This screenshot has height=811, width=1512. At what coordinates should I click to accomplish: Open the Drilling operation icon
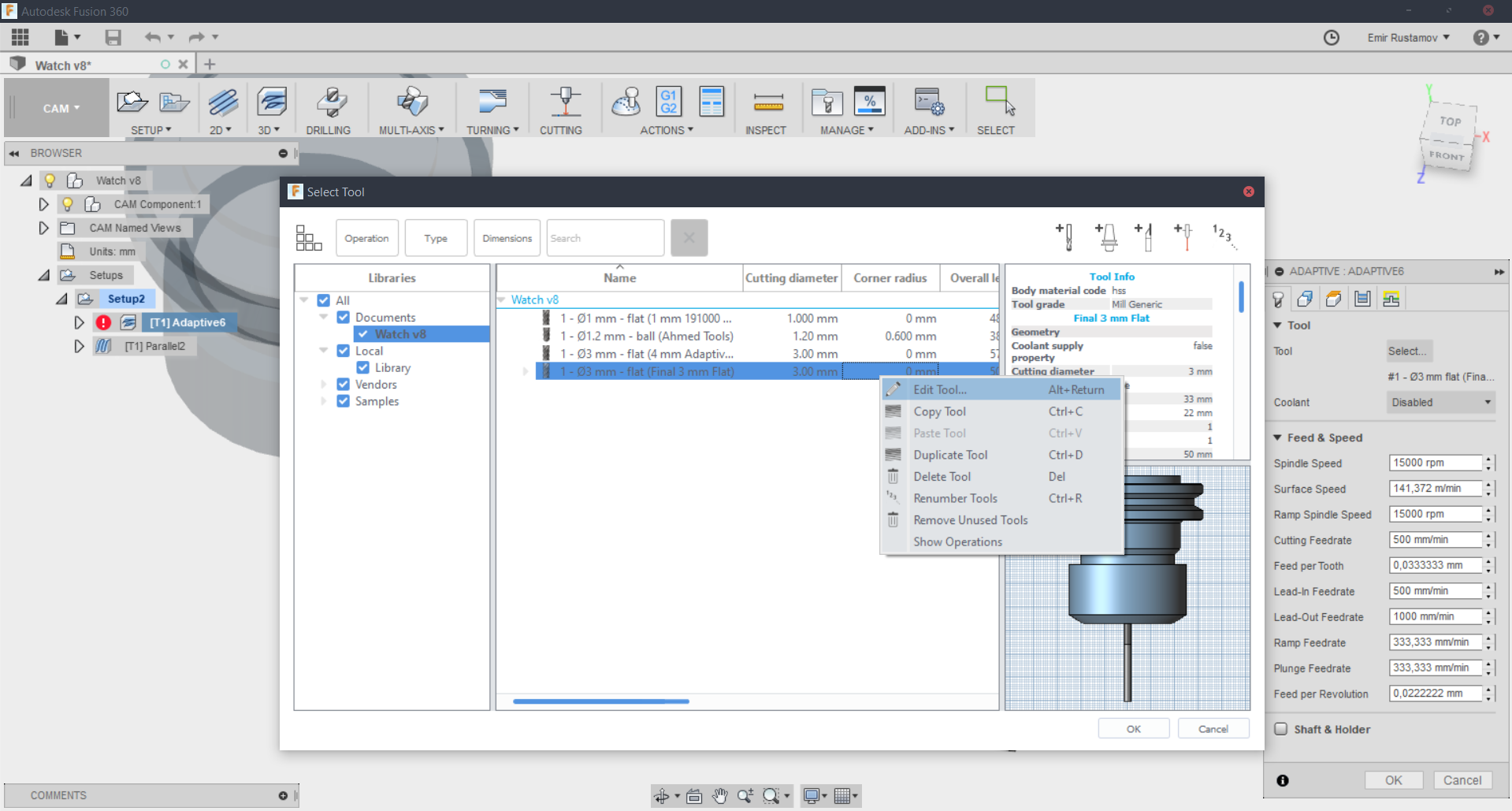pyautogui.click(x=331, y=102)
